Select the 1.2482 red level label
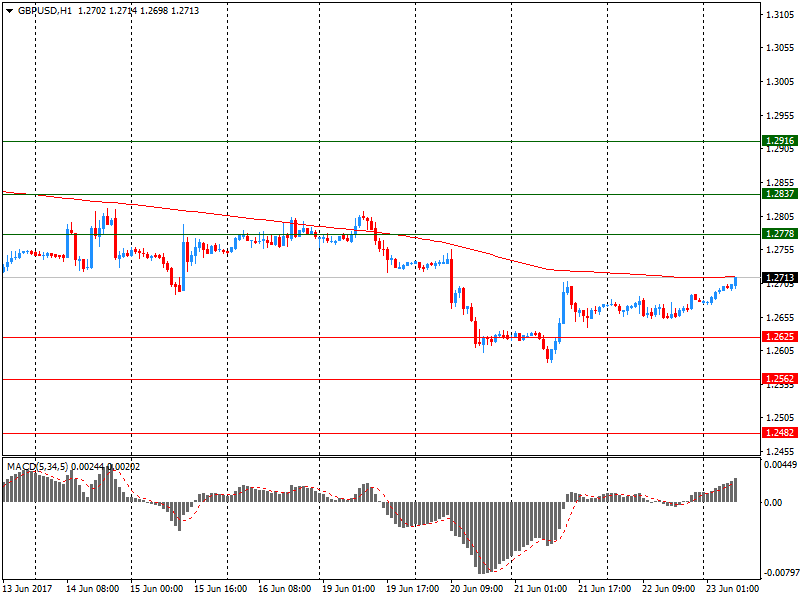Image resolution: width=800 pixels, height=600 pixels. [x=780, y=433]
